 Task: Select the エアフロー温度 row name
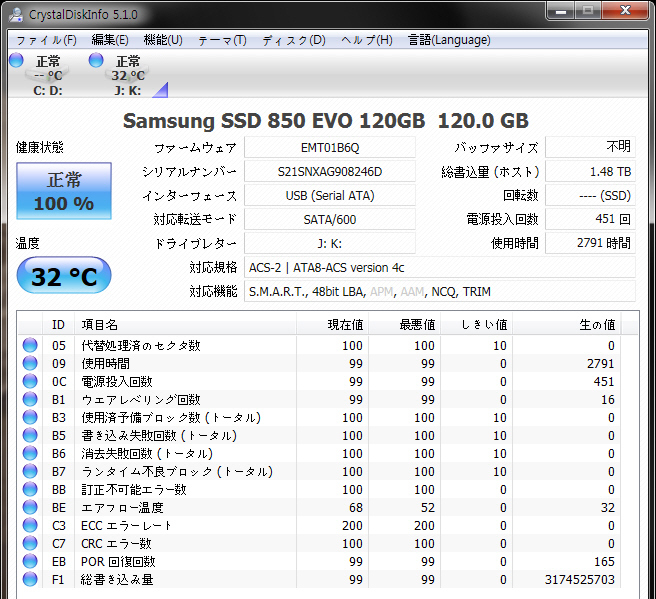pos(122,507)
